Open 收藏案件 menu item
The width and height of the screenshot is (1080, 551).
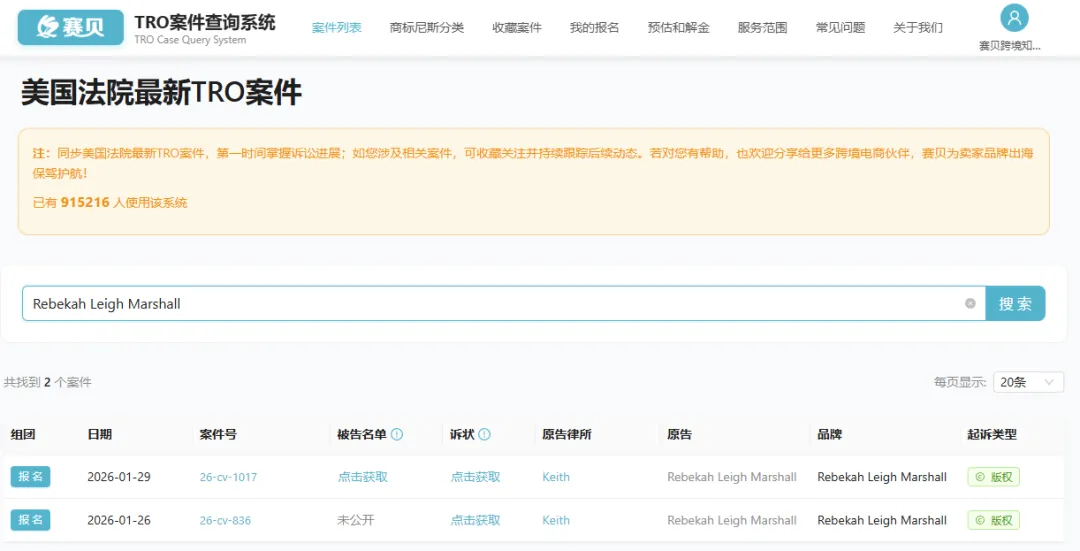(x=517, y=28)
